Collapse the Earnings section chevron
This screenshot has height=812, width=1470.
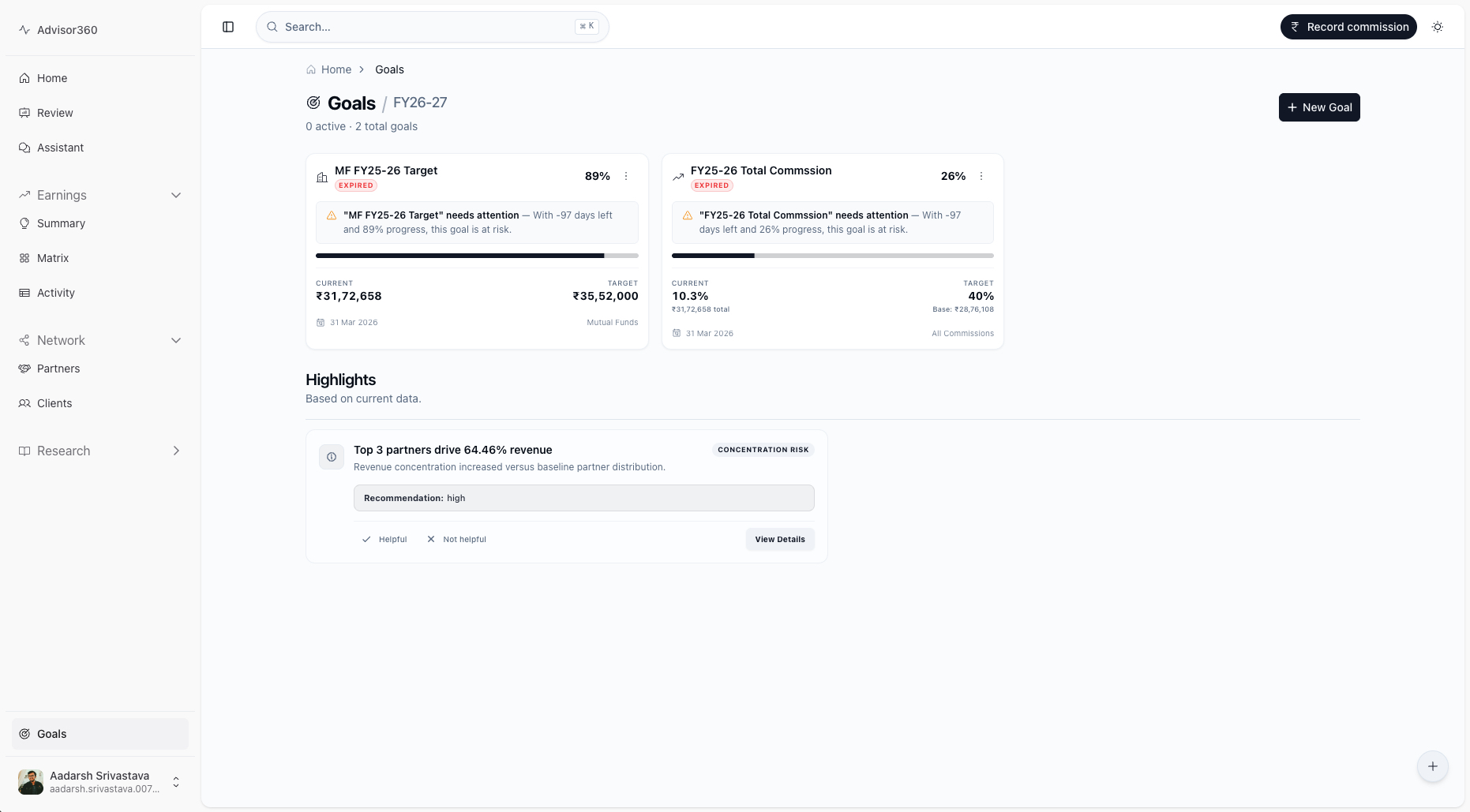coord(176,195)
